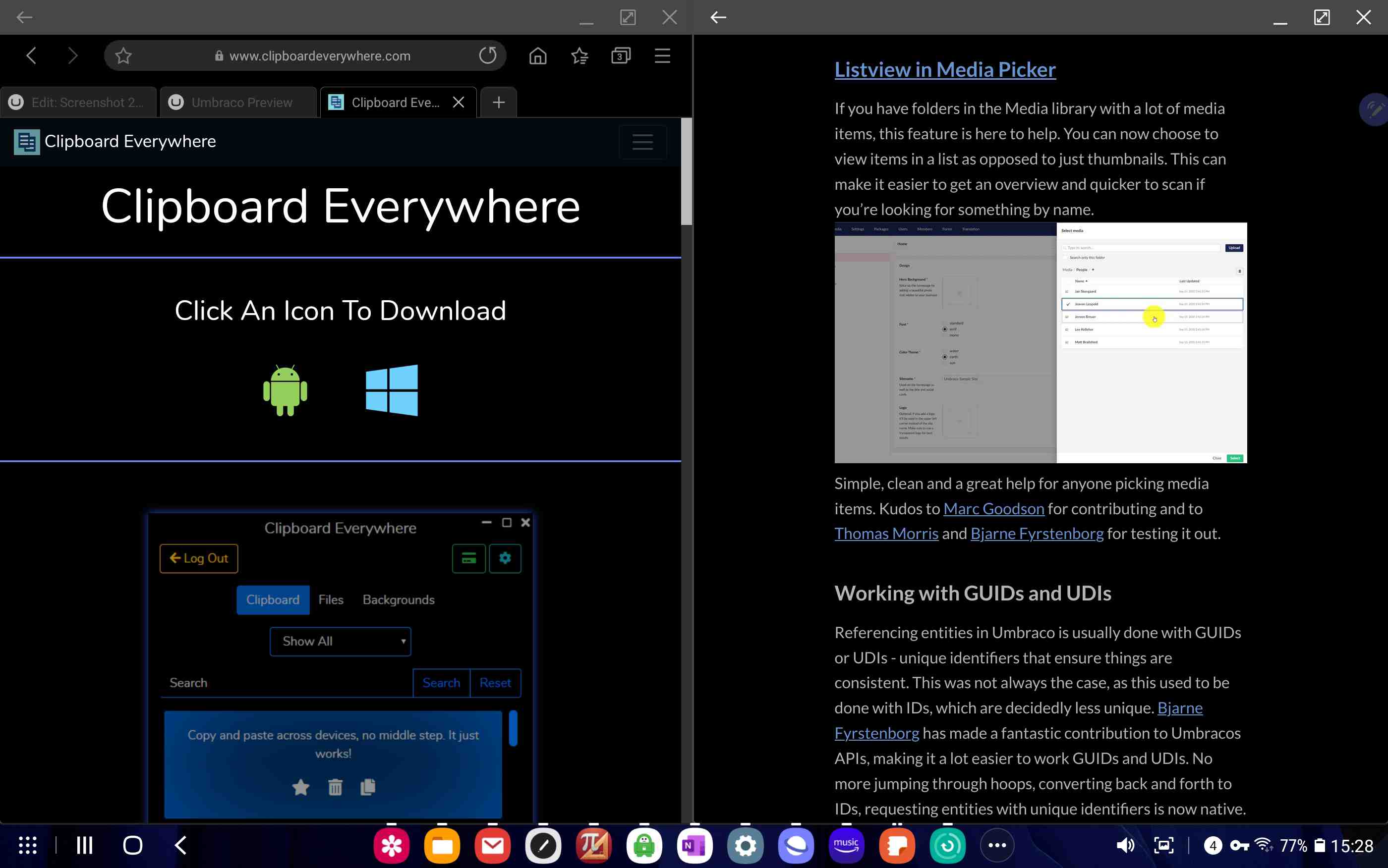
Task: Download the Windows version
Action: (x=392, y=390)
